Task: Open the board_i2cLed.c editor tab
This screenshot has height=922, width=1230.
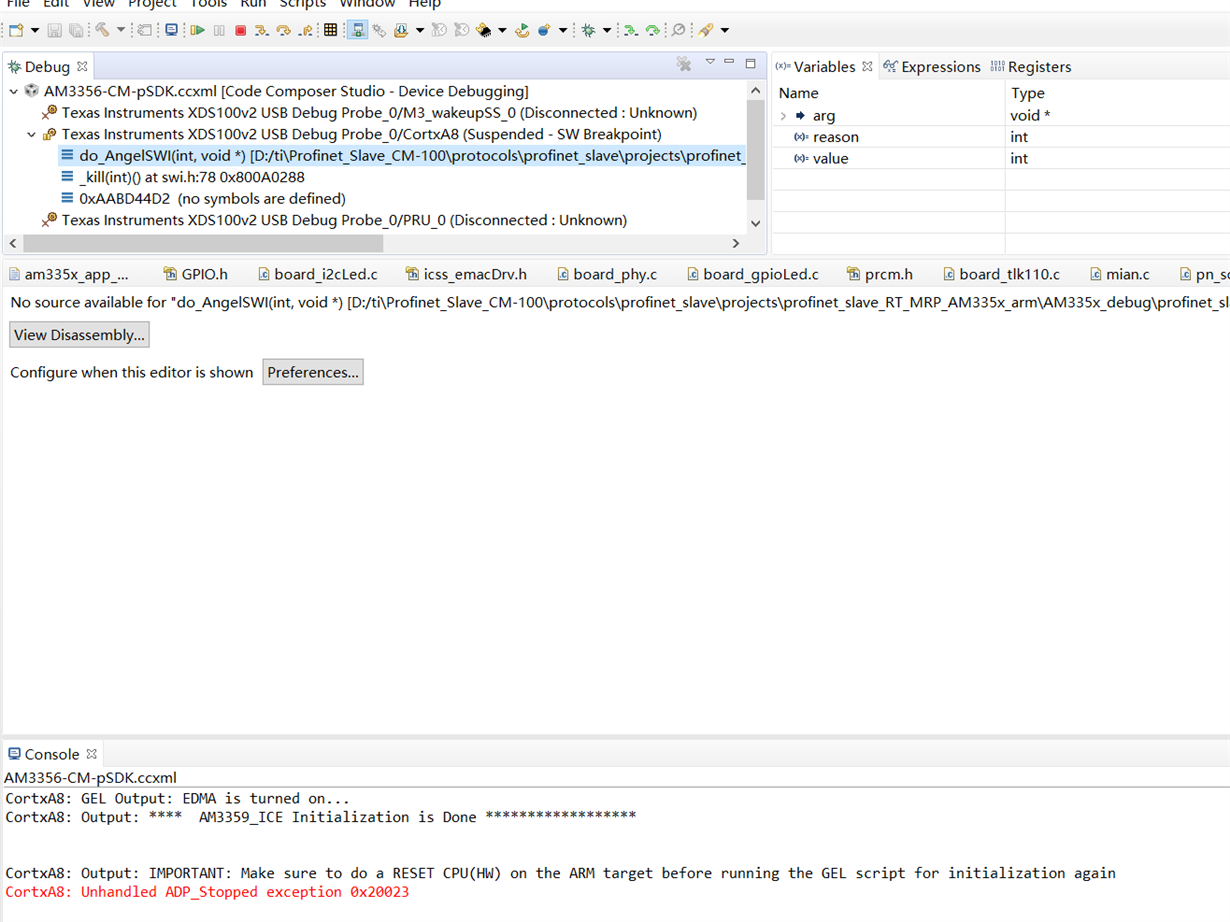Action: coord(318,274)
